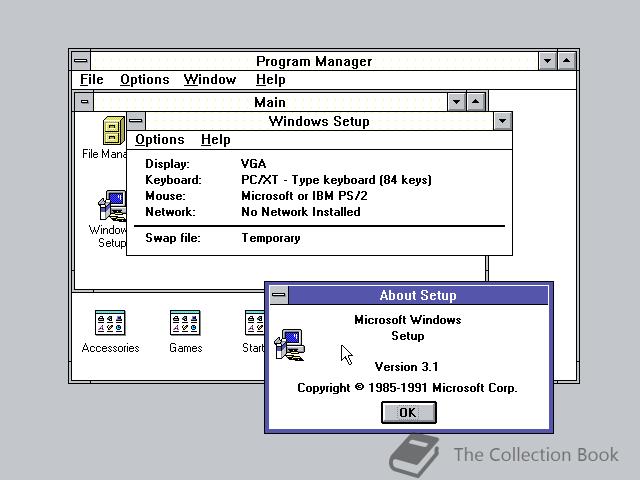Click 'Version 3.1' text in About Setup
Image resolution: width=640 pixels, height=480 pixels.
tap(407, 367)
